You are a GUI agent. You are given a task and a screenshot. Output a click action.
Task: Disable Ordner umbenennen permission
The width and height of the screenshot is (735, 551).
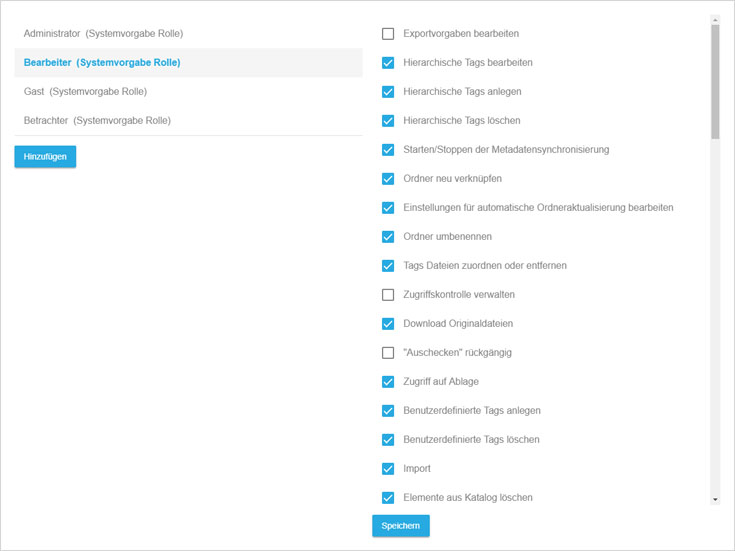pyautogui.click(x=388, y=237)
